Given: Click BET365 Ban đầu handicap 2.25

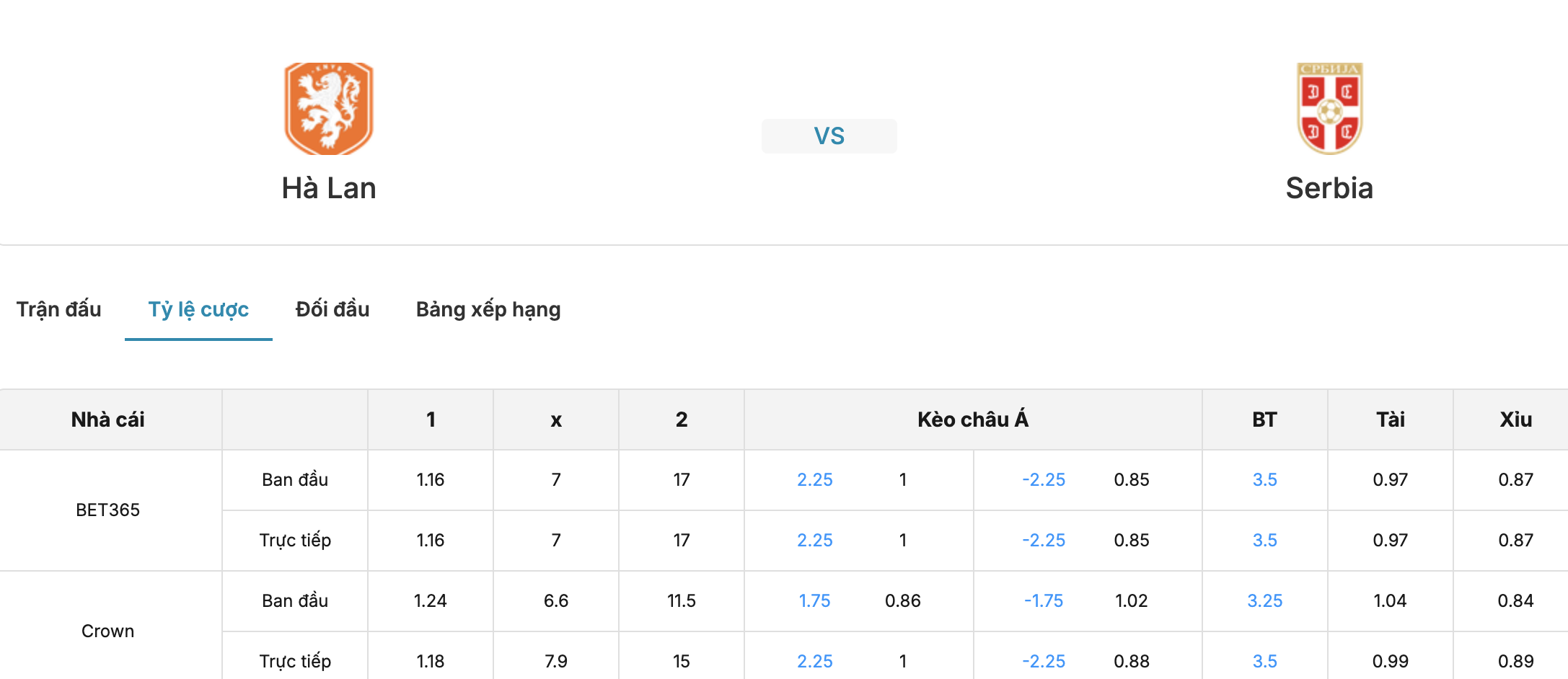Looking at the screenshot, I should click(815, 480).
